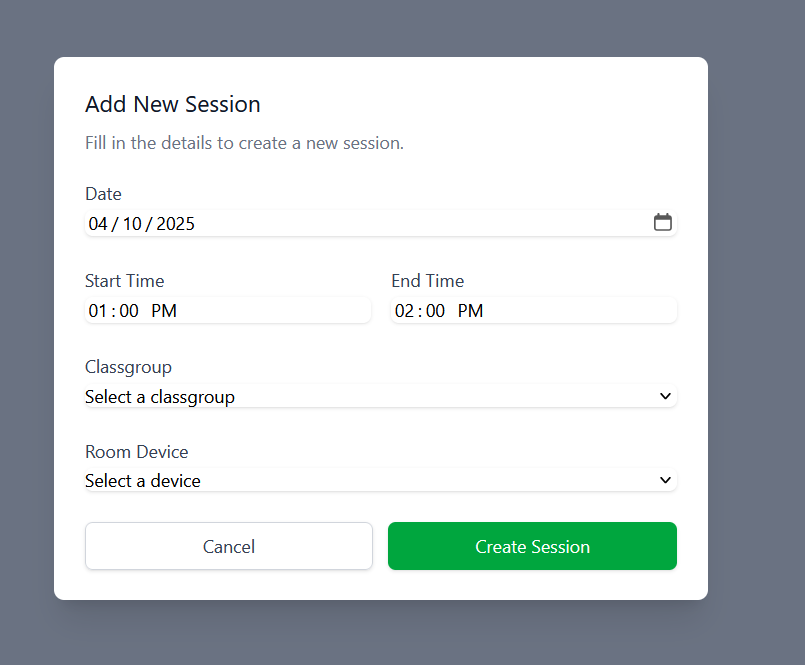This screenshot has width=805, height=665.
Task: Click the year 2025 in Date field
Action: tap(176, 224)
